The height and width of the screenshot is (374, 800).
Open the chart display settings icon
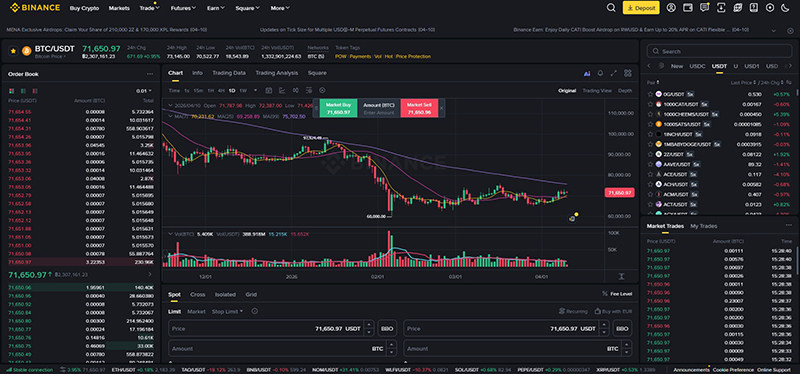point(308,90)
